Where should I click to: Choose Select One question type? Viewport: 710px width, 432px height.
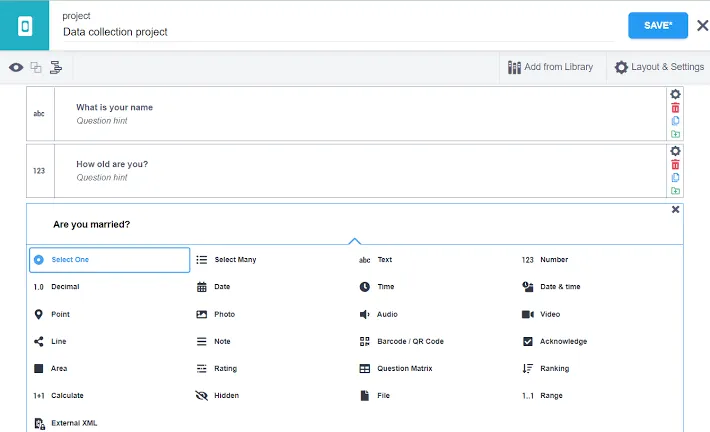point(110,260)
